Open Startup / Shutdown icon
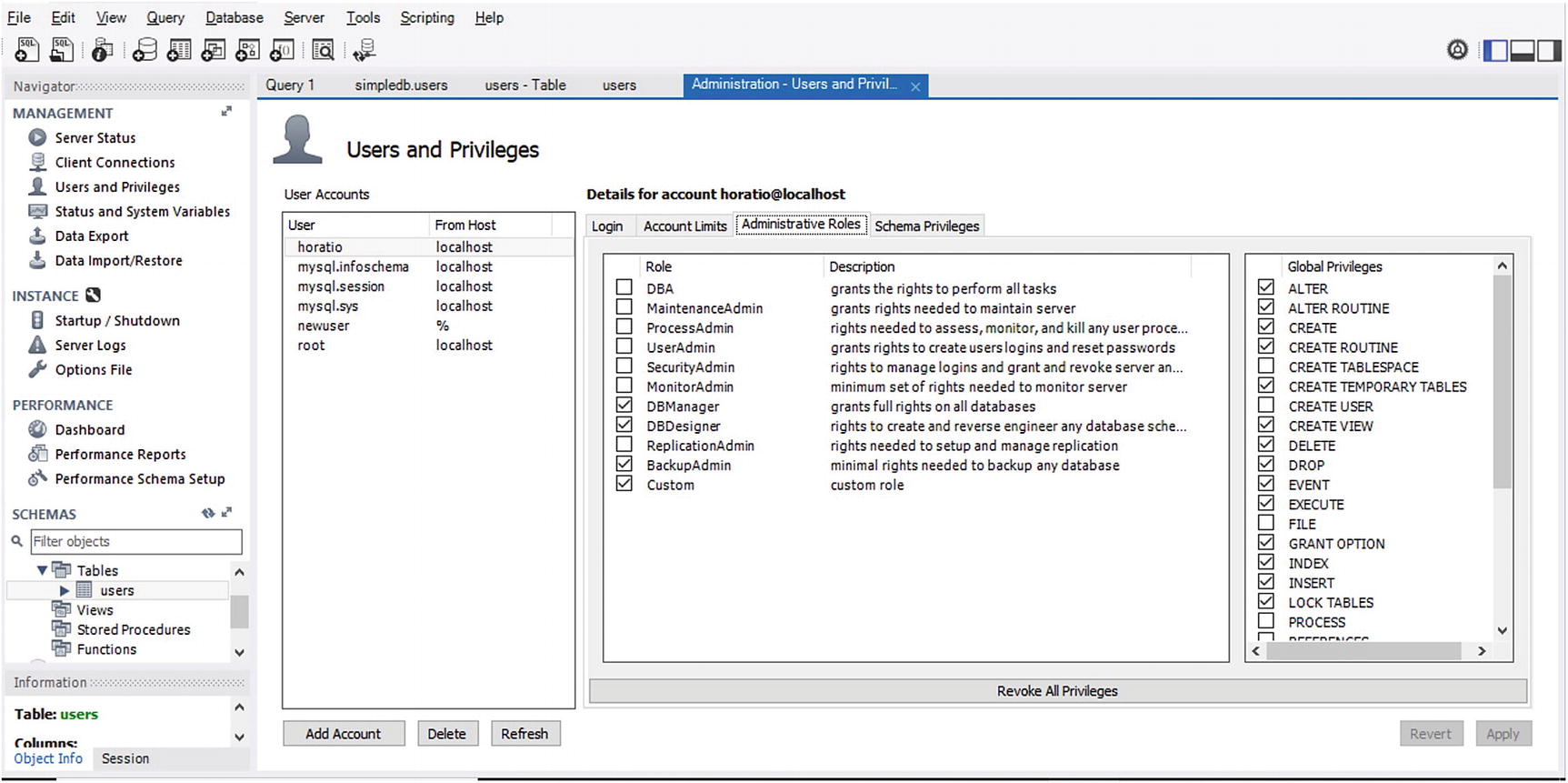Image resolution: width=1568 pixels, height=783 pixels. pos(37,320)
